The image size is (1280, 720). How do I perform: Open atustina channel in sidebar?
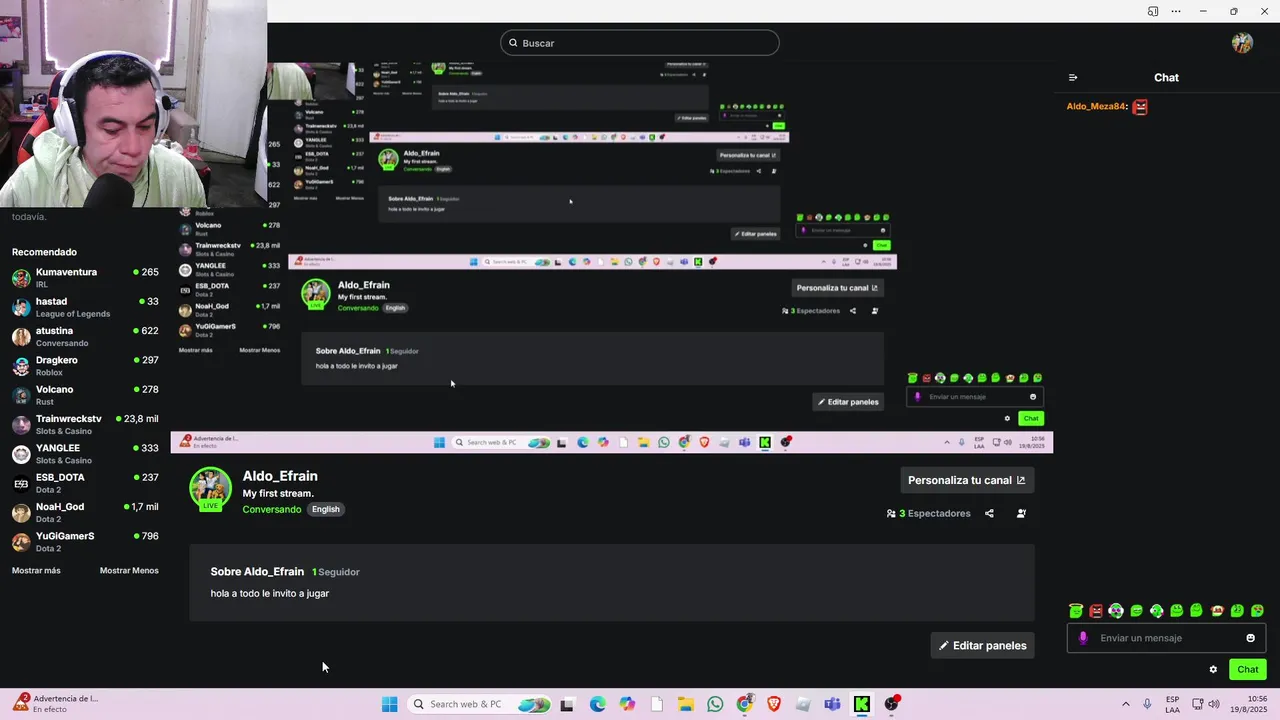[x=85, y=336]
